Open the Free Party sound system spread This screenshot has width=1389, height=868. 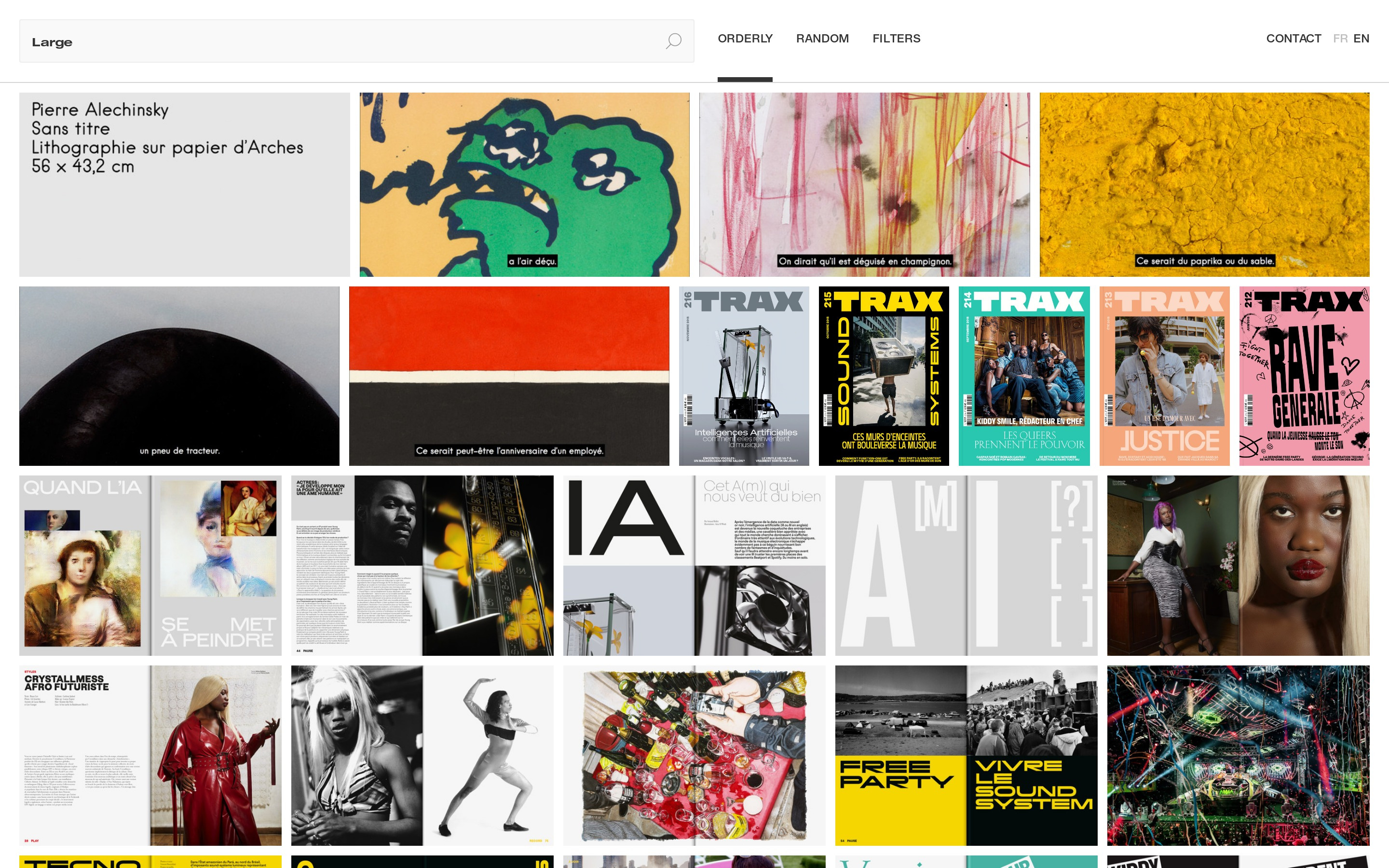click(966, 756)
